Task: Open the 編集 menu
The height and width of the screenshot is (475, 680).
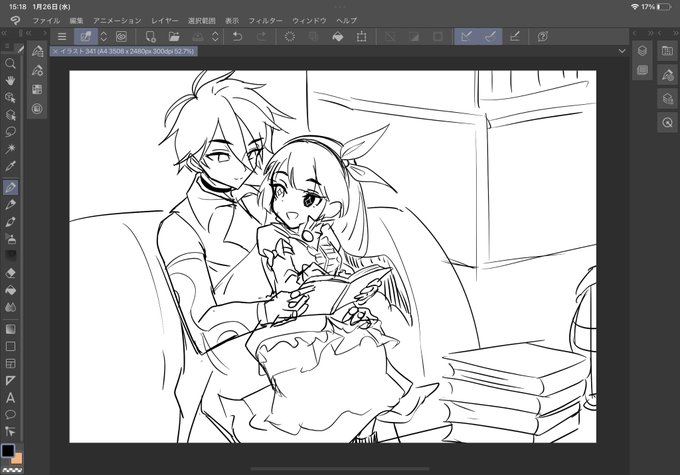Action: 76,20
